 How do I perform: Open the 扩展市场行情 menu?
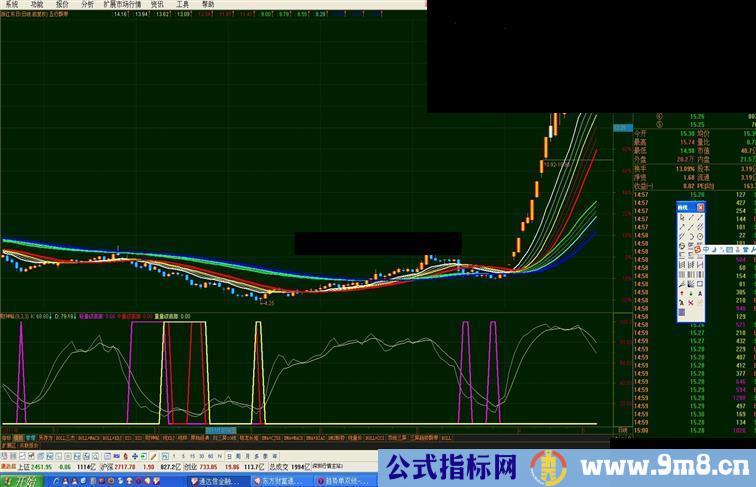coord(123,4)
